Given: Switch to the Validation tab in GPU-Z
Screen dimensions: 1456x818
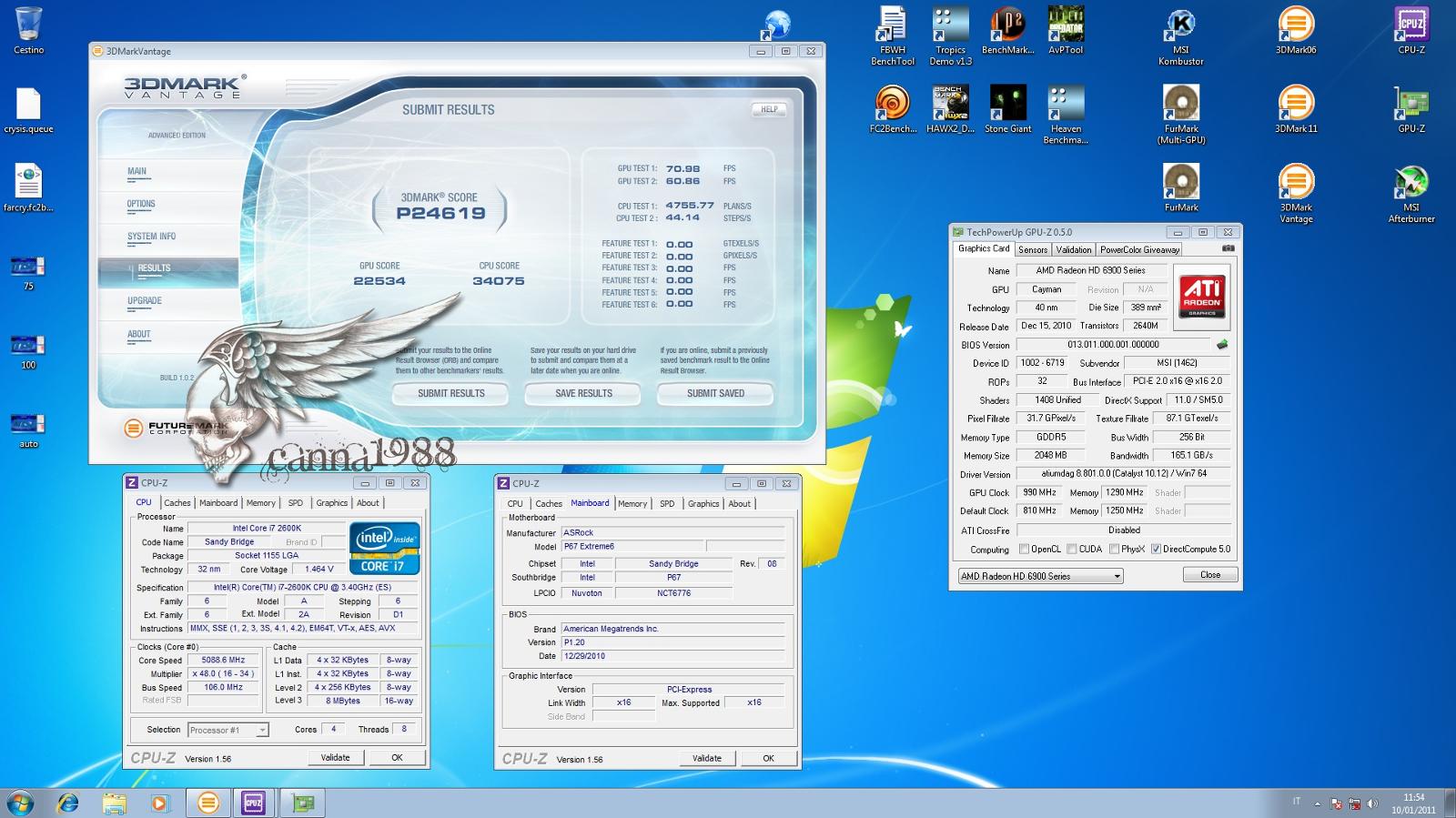Looking at the screenshot, I should pos(1073,249).
